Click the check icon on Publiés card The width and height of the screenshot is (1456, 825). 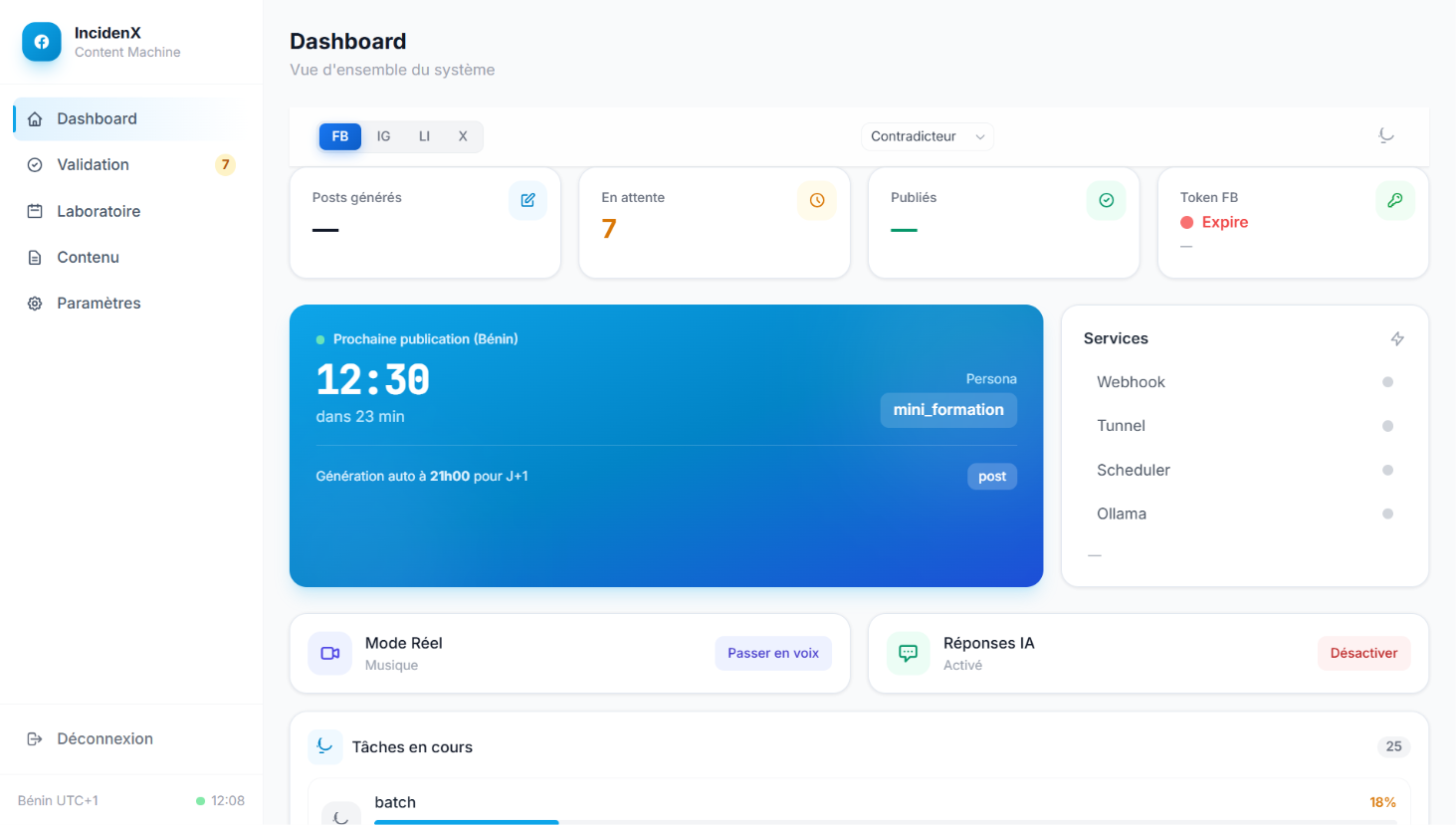(x=1106, y=200)
